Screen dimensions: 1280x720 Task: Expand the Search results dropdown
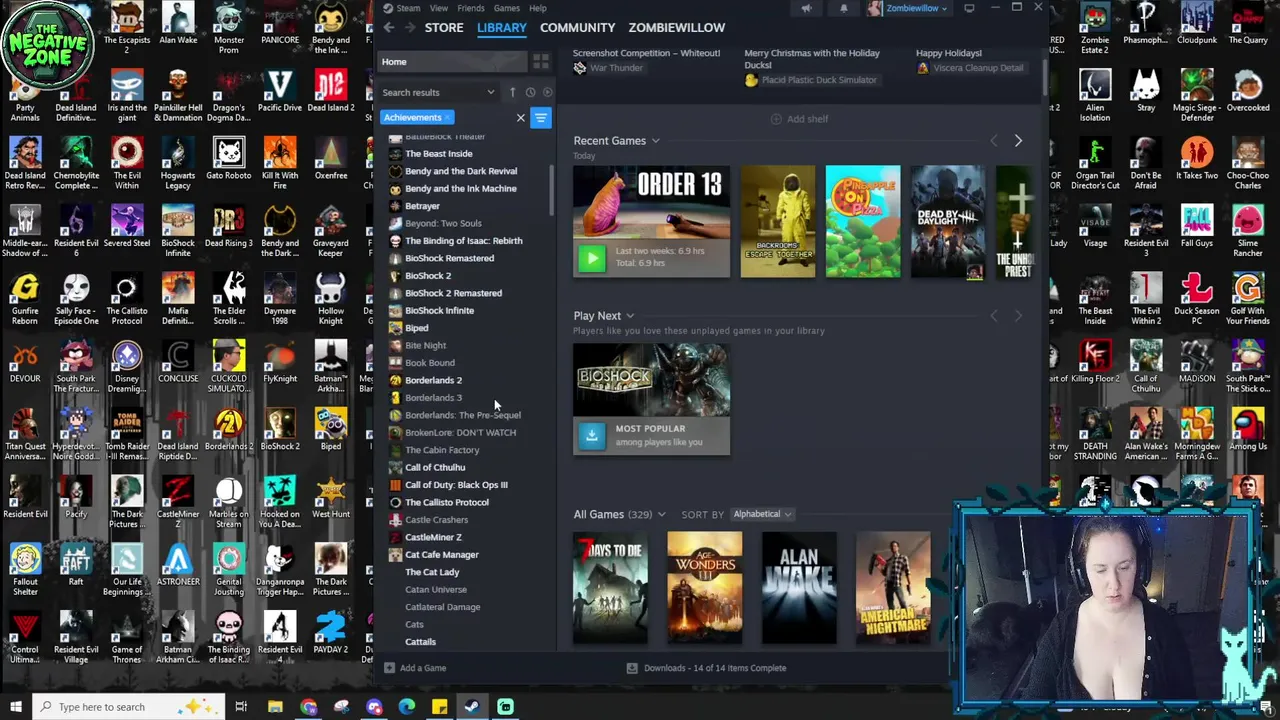coord(438,92)
